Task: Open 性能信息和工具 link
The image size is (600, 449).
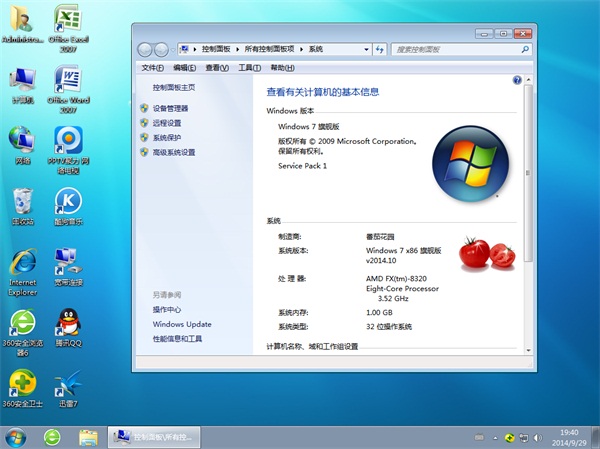Action: tap(178, 339)
